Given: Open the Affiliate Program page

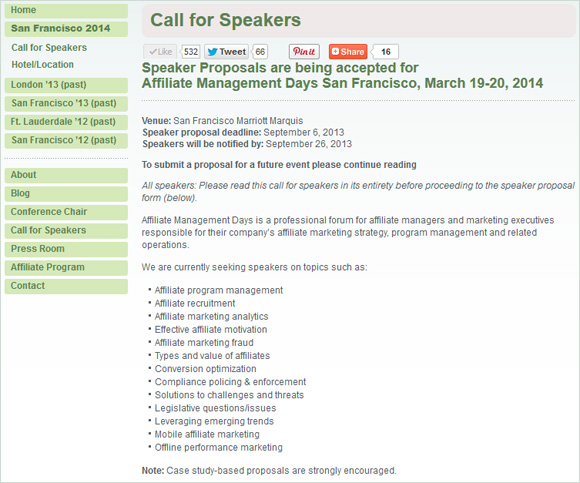Looking at the screenshot, I should coord(66,268).
